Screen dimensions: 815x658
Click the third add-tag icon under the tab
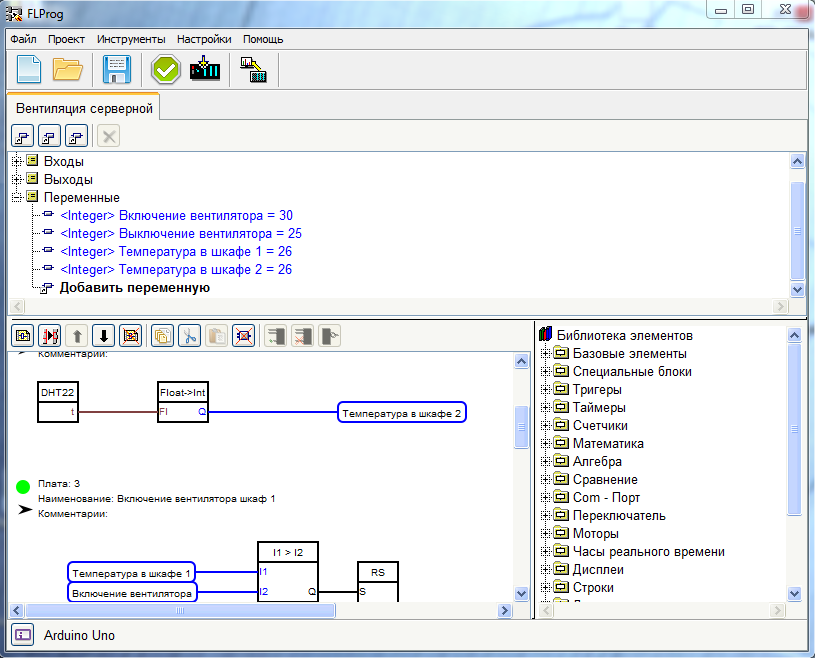[76, 137]
